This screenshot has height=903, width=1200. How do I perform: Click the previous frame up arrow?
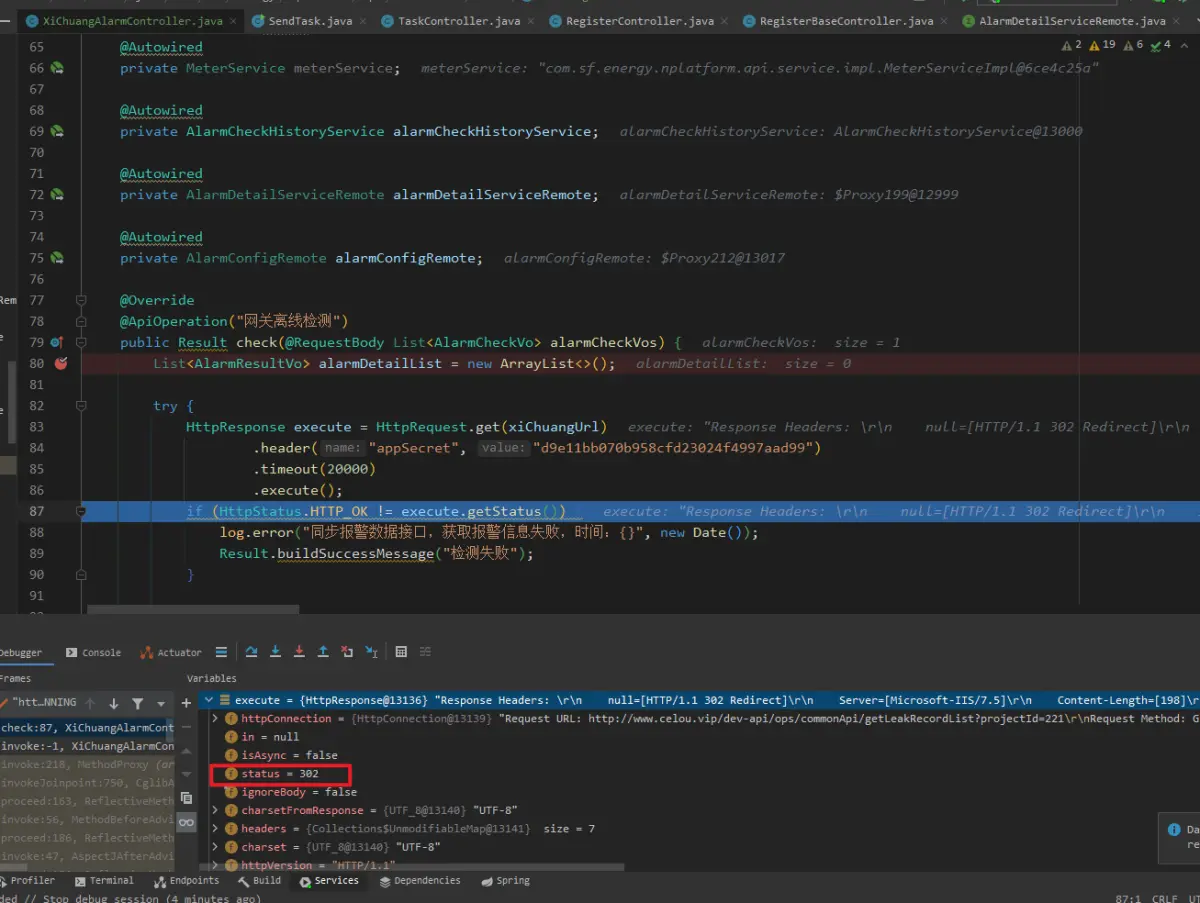90,703
